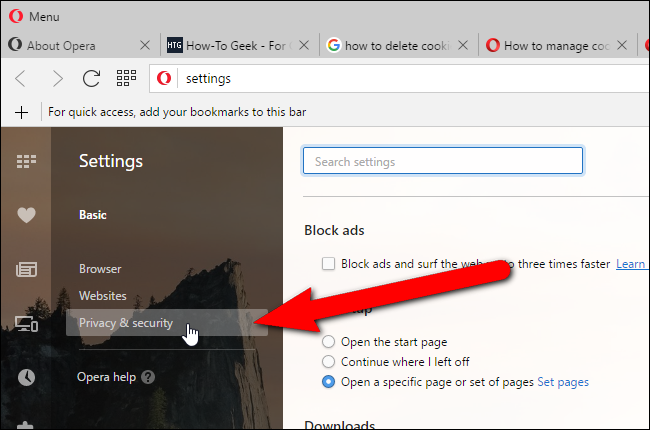Open Tabs sync devices icon in sidebar
Image resolution: width=650 pixels, height=430 pixels.
tap(26, 324)
